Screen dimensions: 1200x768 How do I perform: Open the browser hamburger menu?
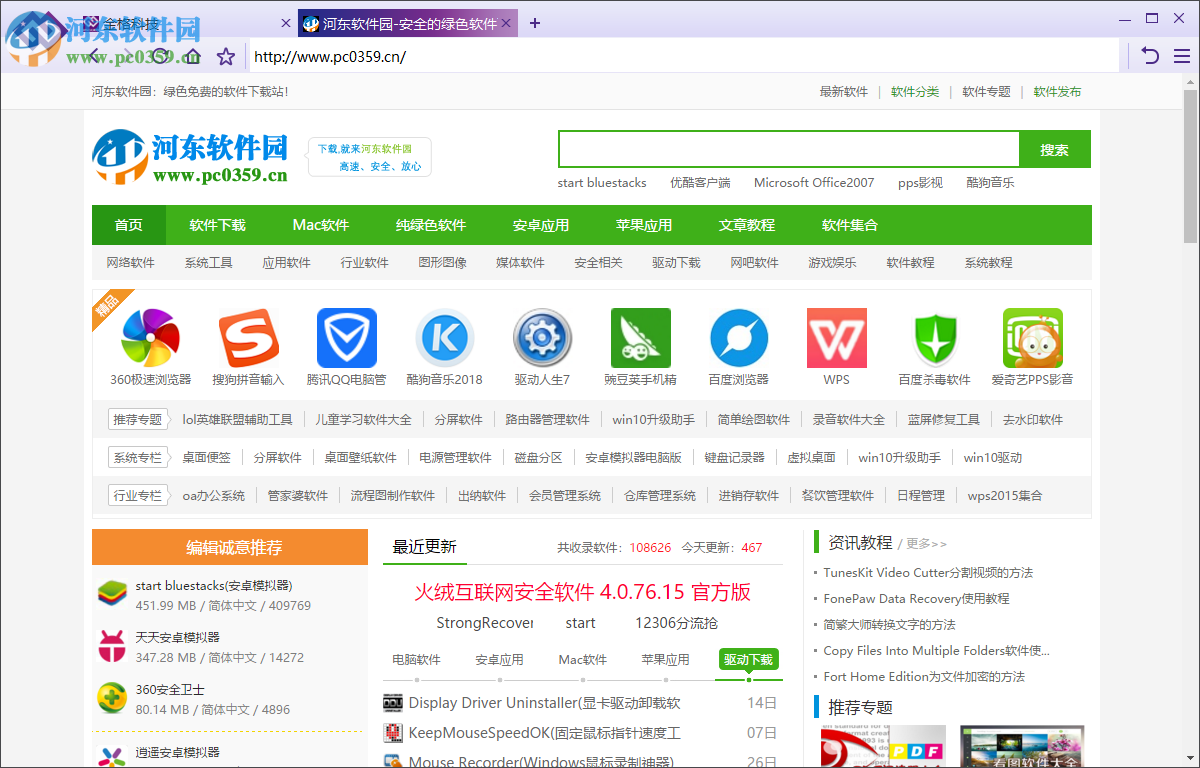(1181, 56)
